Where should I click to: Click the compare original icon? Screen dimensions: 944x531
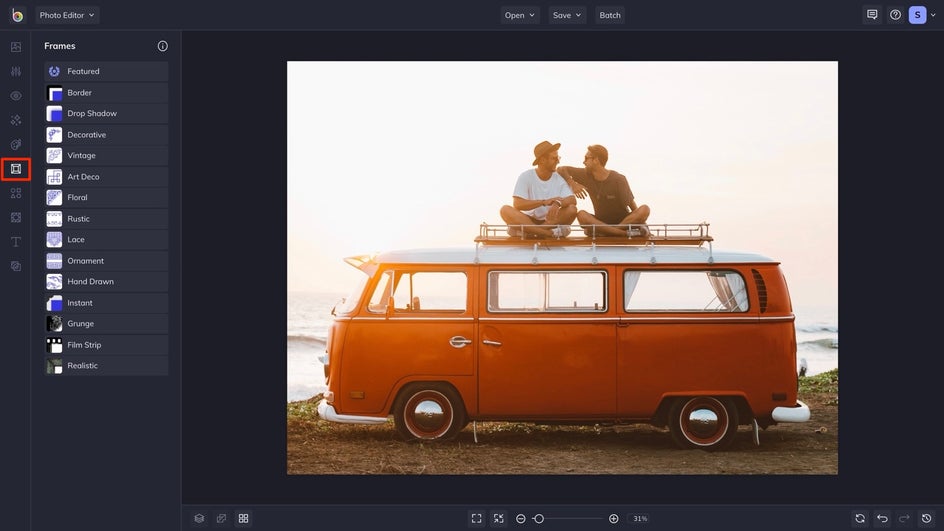point(222,518)
